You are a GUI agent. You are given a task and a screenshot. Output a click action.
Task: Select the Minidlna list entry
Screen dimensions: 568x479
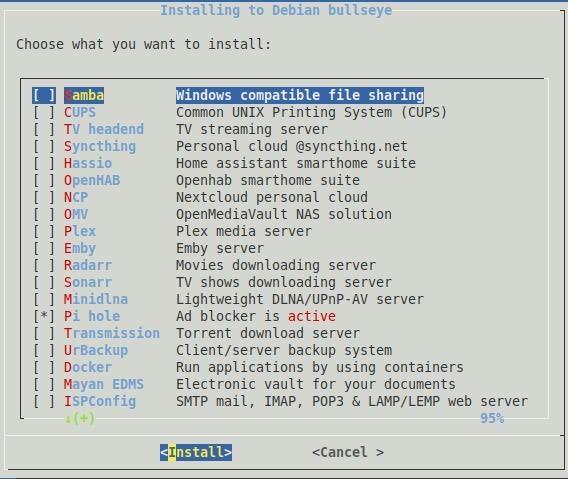[96, 300]
